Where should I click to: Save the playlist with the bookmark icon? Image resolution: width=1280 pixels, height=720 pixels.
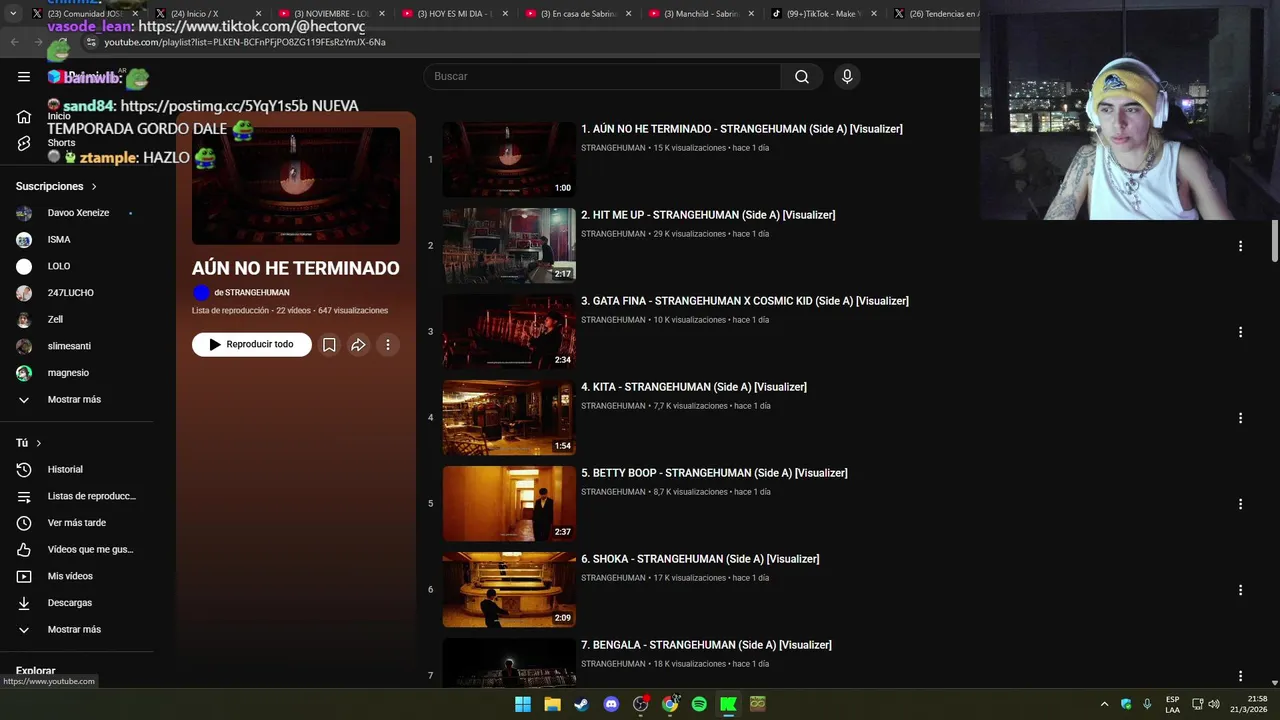coord(329,344)
